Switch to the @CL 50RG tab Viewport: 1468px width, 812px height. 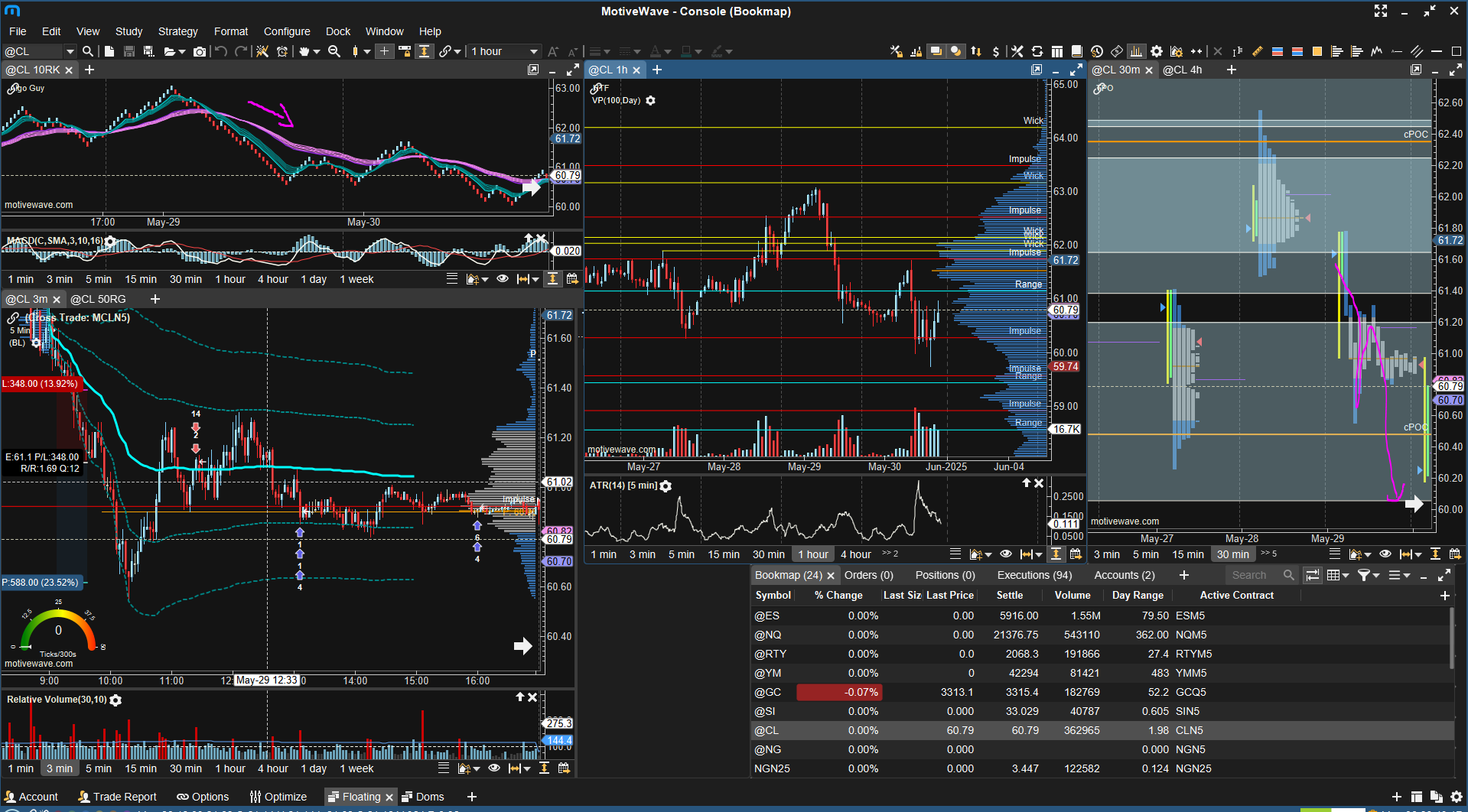(x=98, y=299)
